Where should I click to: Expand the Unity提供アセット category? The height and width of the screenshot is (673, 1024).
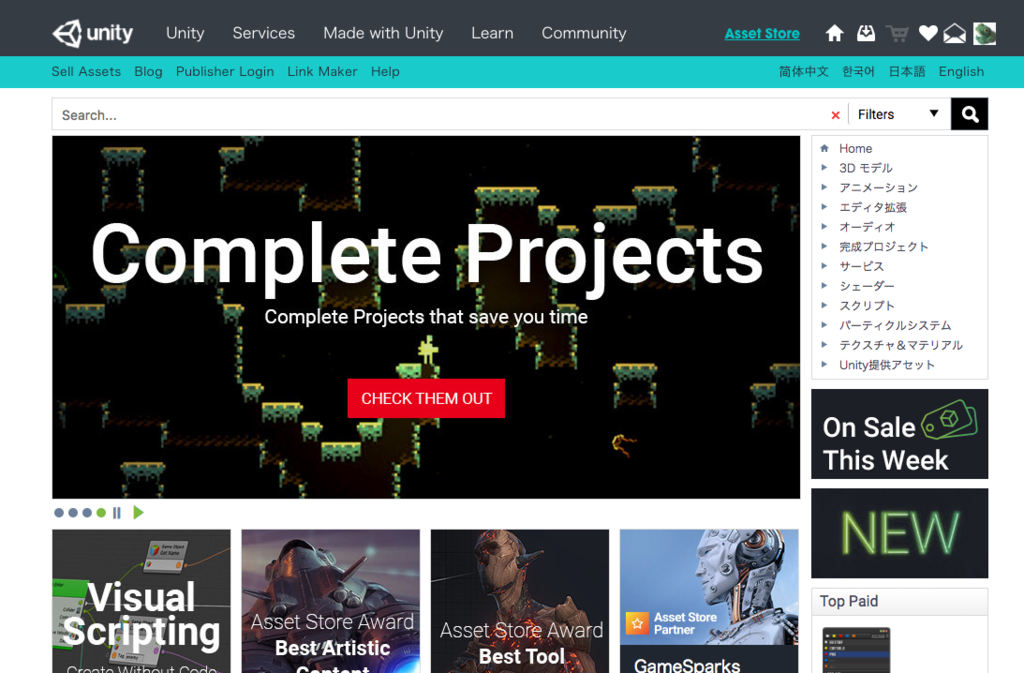coord(824,364)
